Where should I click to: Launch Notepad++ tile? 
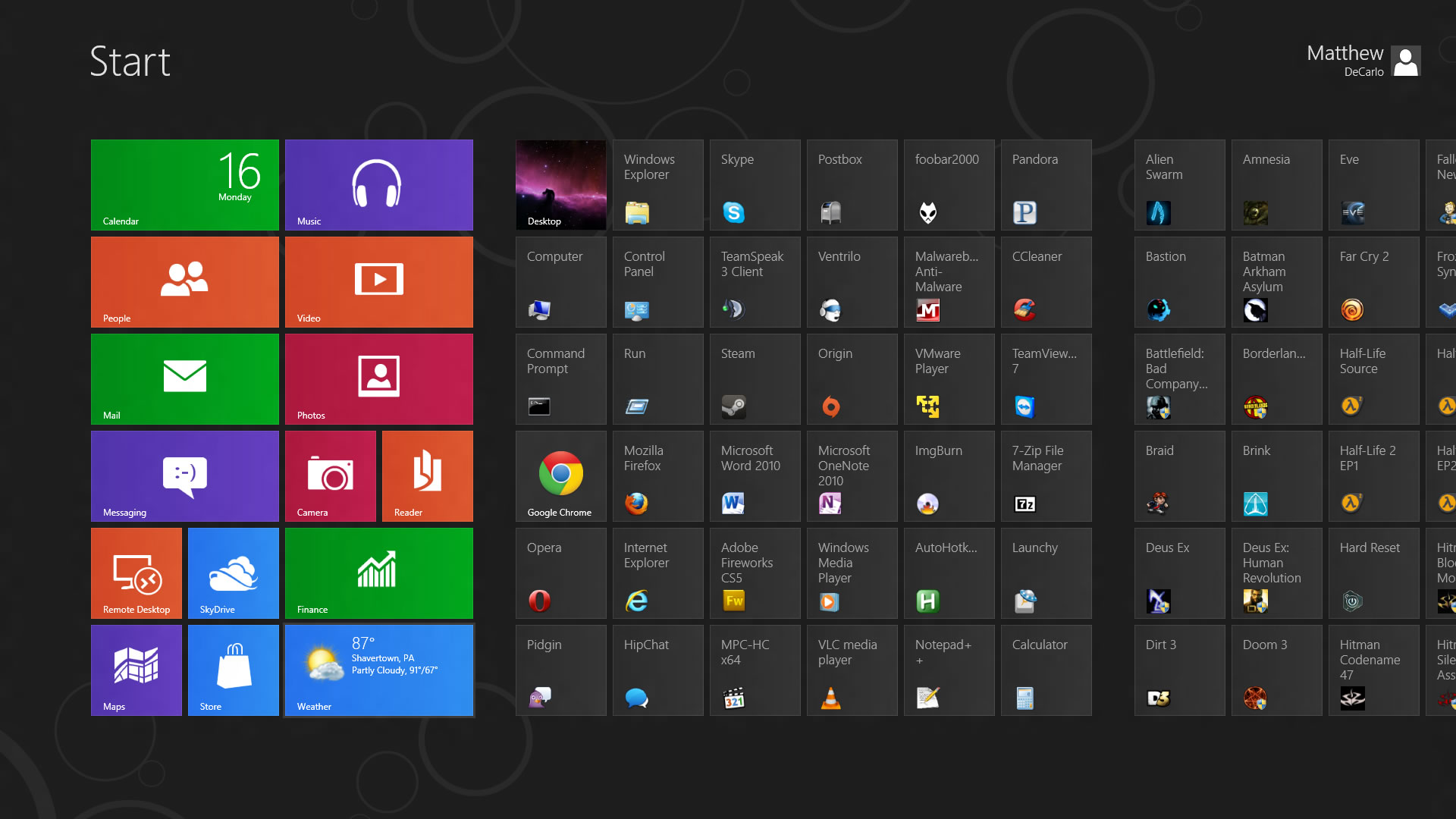tap(949, 670)
